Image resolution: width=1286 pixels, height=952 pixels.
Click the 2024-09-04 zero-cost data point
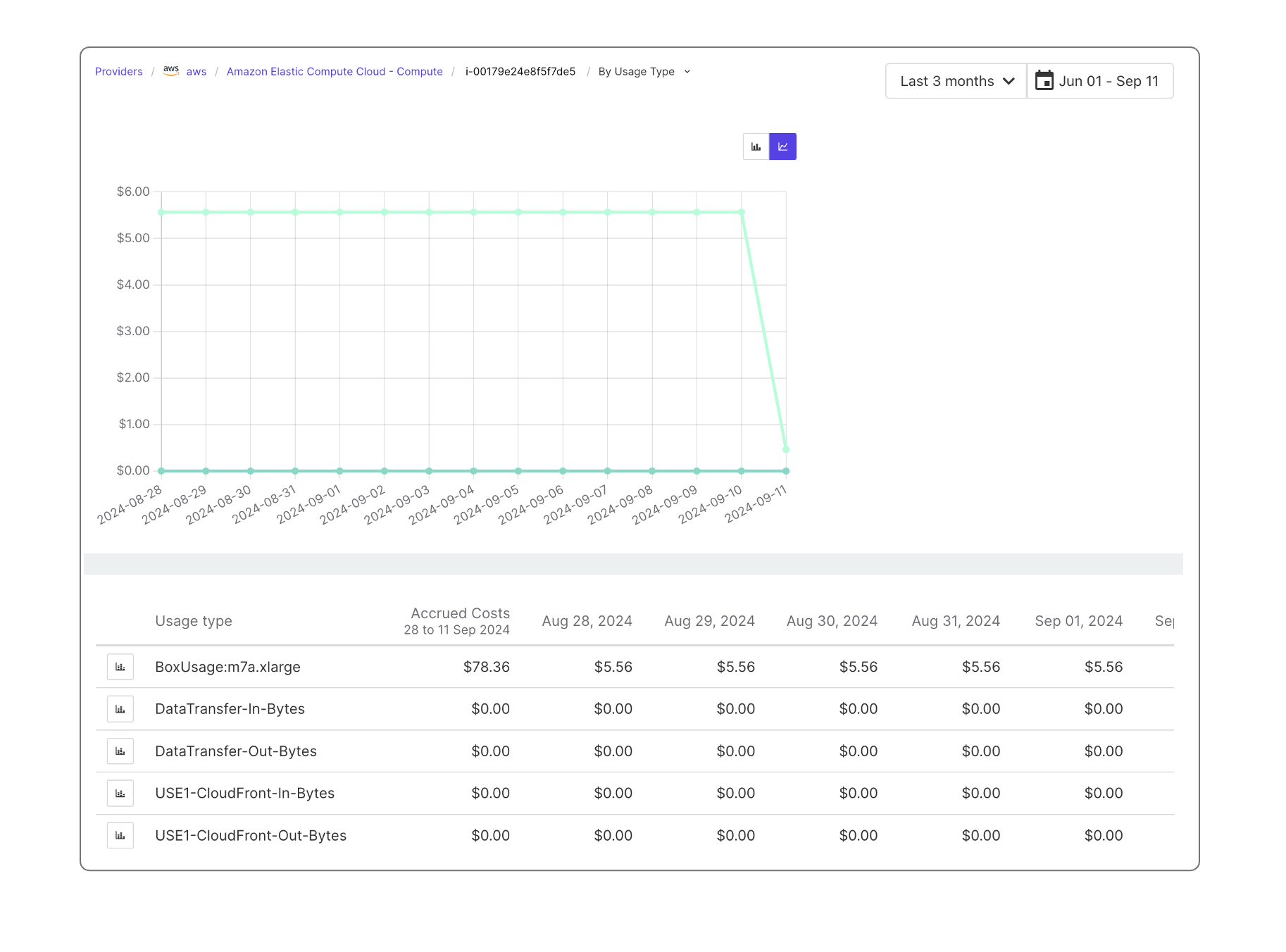tap(473, 471)
